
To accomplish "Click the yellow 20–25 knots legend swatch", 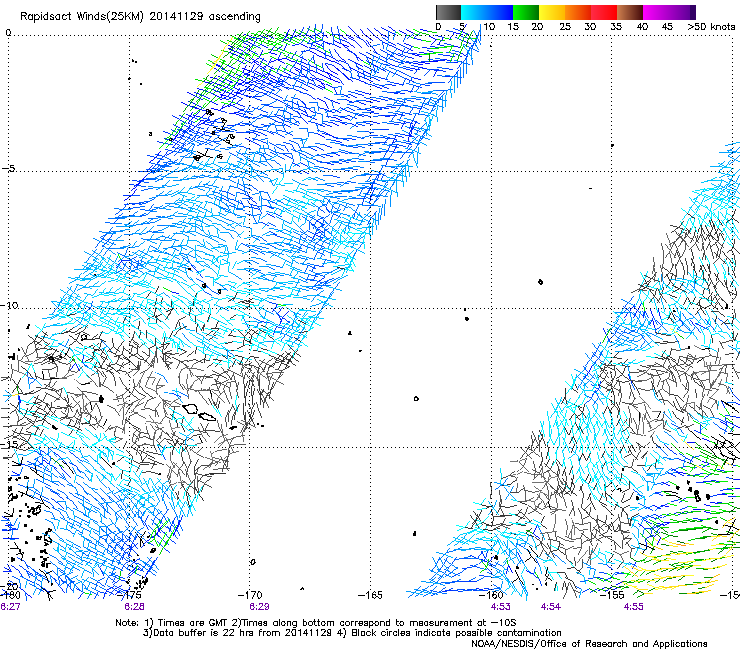I will point(552,12).
